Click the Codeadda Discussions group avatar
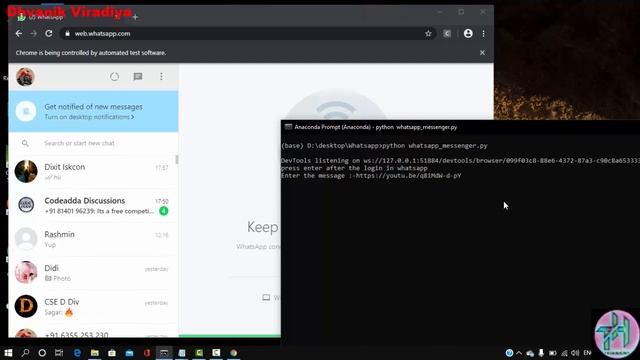Screen dimensions: 640x360 pyautogui.click(x=26, y=205)
